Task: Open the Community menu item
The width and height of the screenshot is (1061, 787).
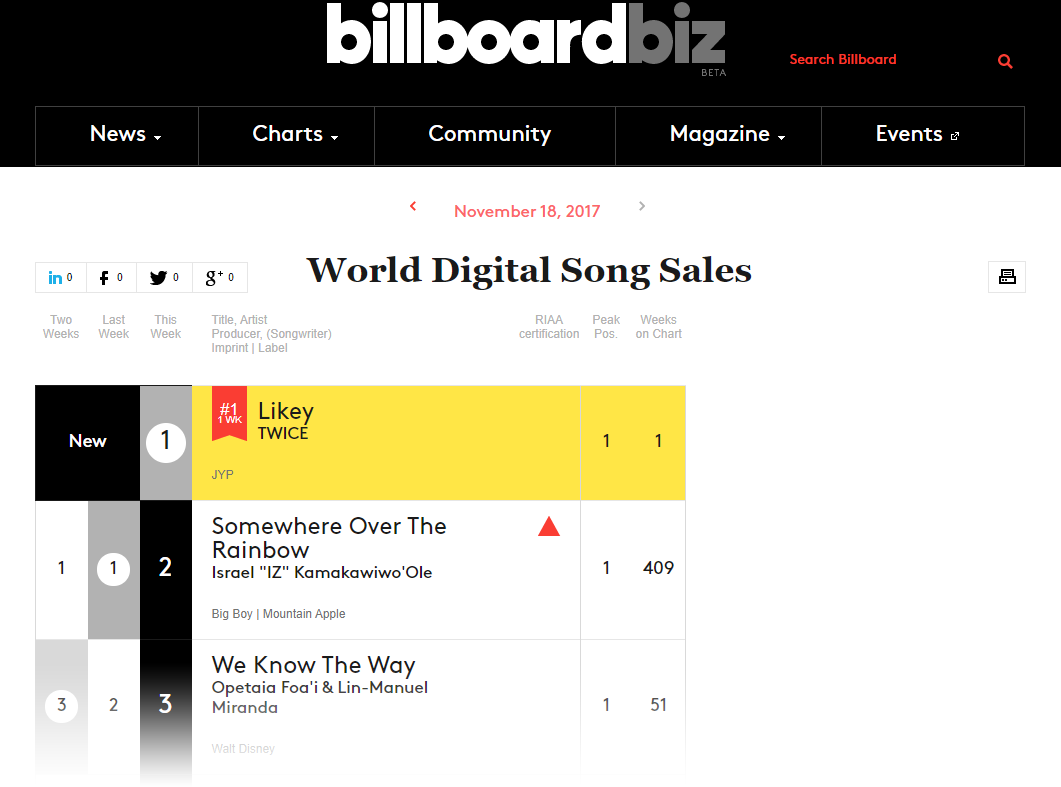Action: [490, 135]
